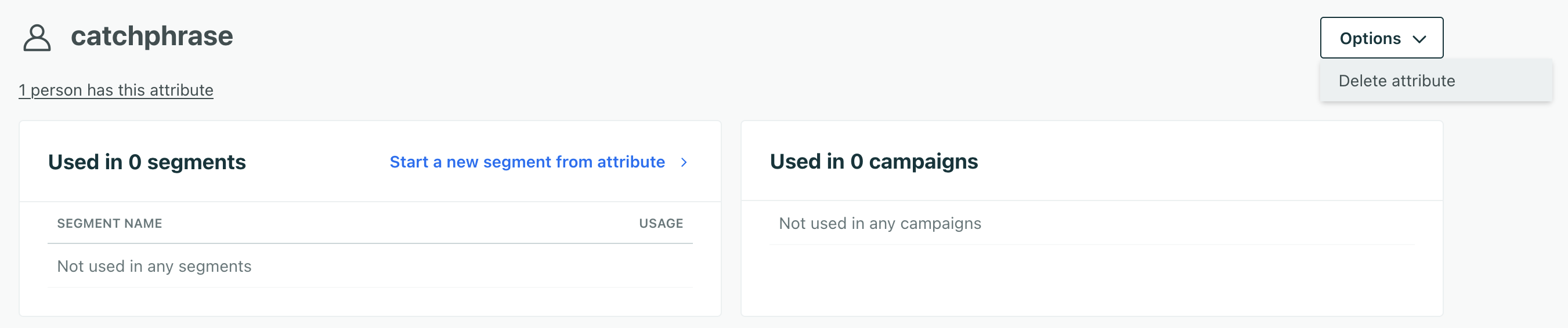Click the SEGMENT NAME column header

(110, 224)
